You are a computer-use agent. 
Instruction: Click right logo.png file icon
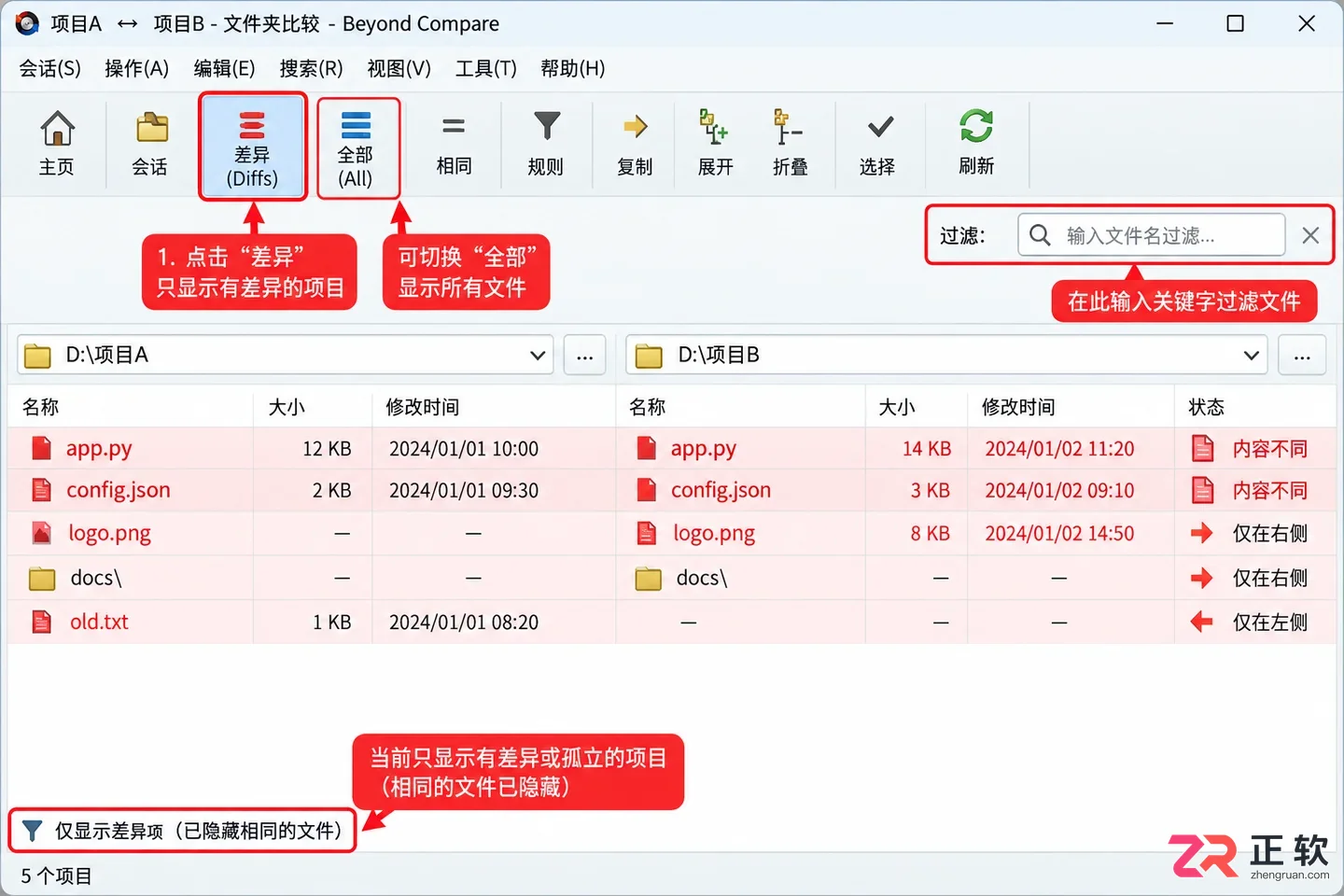pyautogui.click(x=646, y=533)
